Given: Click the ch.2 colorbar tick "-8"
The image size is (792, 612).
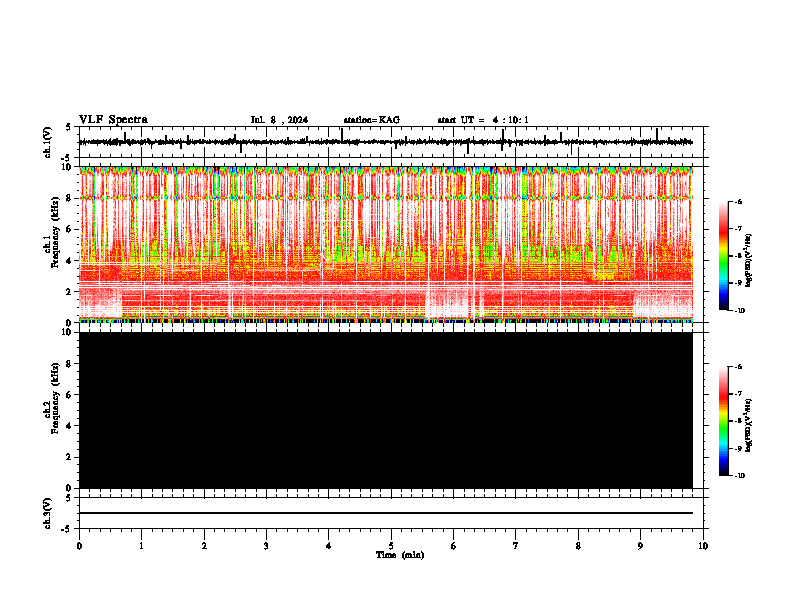Looking at the screenshot, I should click(x=738, y=421).
